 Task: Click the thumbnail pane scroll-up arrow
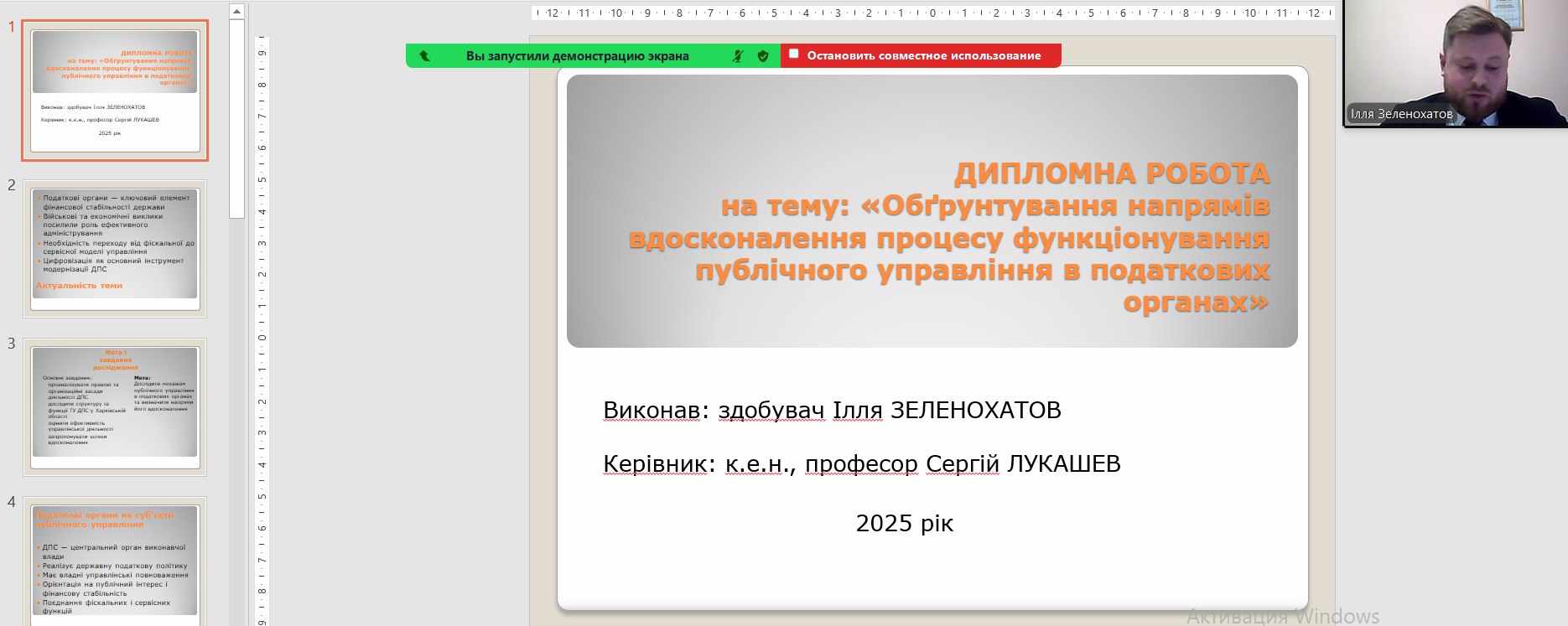pyautogui.click(x=236, y=12)
